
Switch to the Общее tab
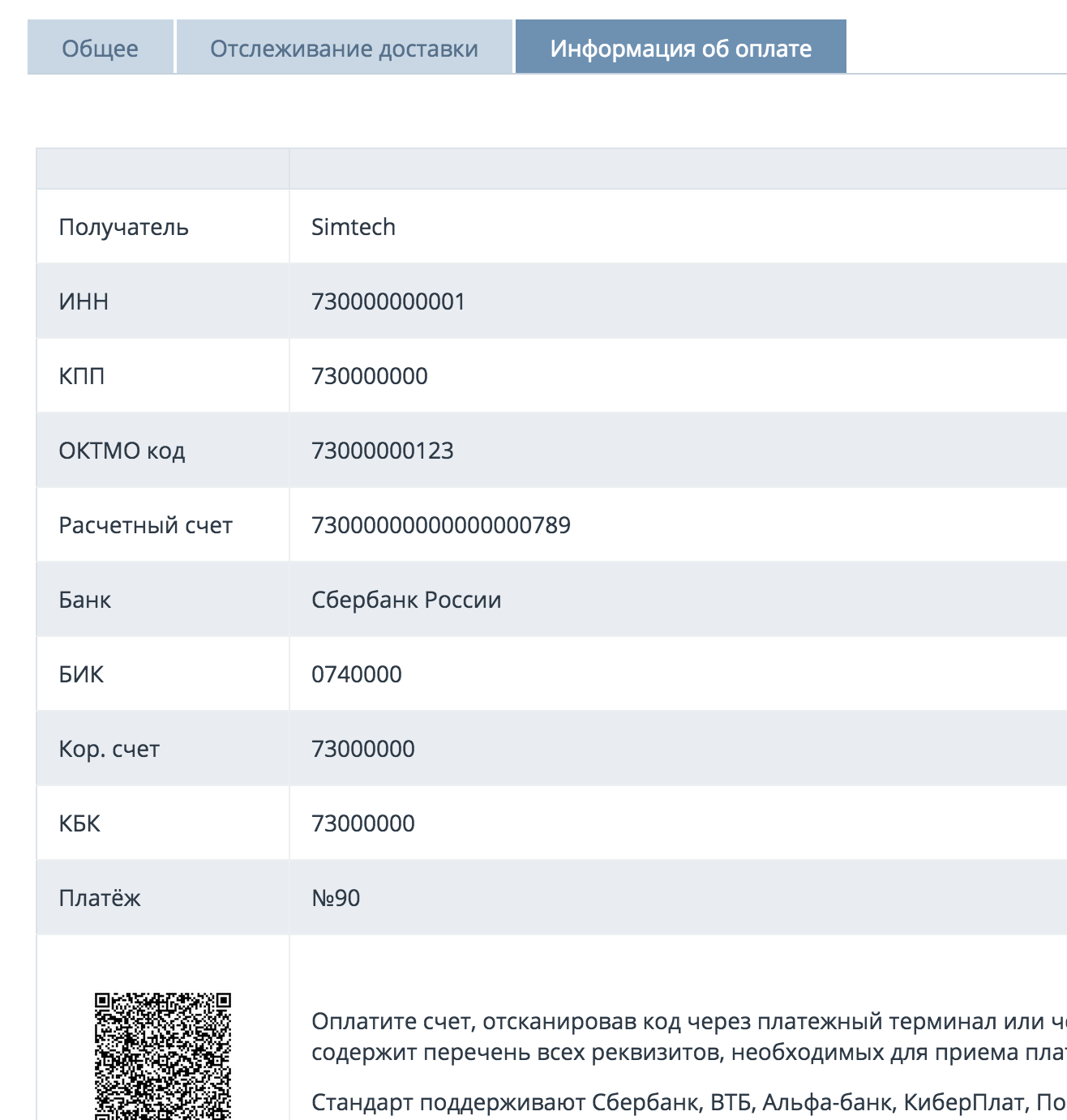pos(101,49)
